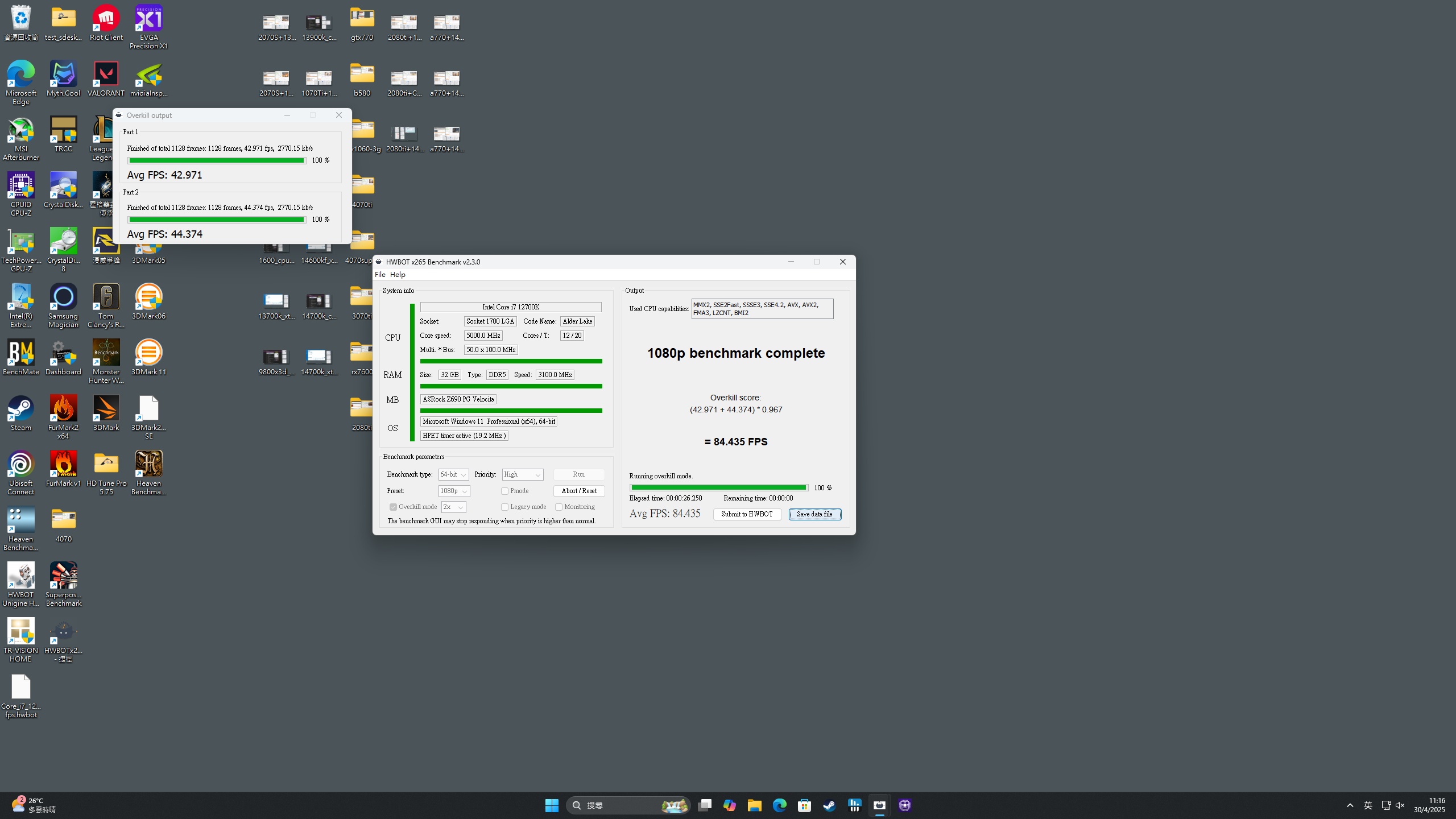Click Part 1 progress bar in Overkill output
The width and height of the screenshot is (1456, 819).
217,160
